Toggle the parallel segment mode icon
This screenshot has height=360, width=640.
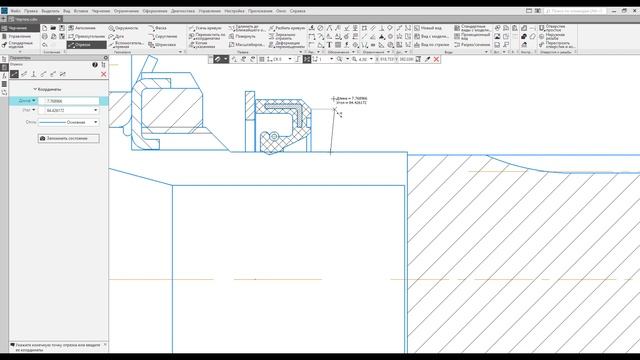pyautogui.click(x=24, y=74)
